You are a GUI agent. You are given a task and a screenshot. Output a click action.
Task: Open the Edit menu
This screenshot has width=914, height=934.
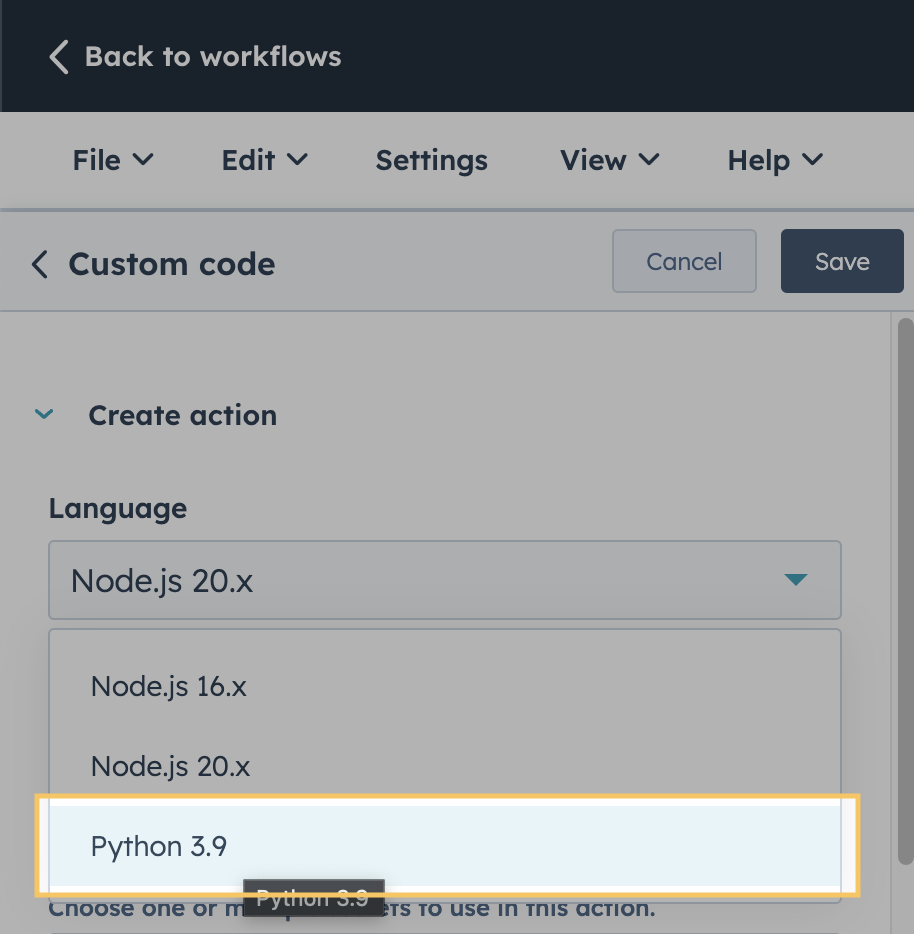[265, 160]
